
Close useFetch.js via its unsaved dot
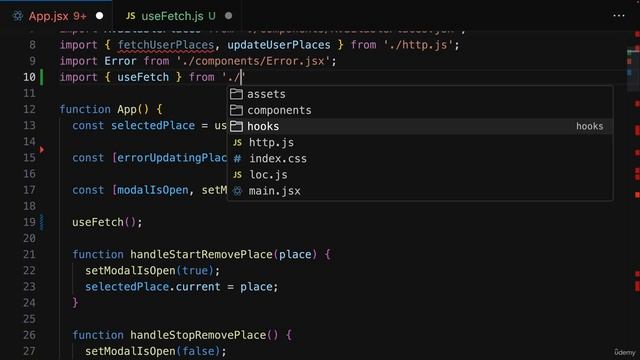click(x=229, y=16)
